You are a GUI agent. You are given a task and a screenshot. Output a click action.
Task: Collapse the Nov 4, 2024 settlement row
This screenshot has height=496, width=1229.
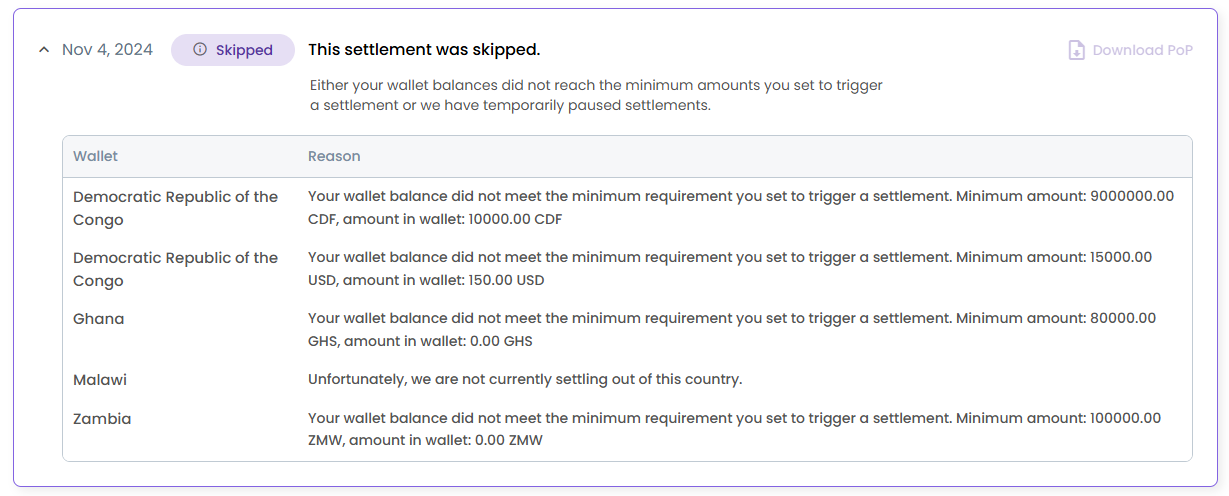tap(43, 50)
